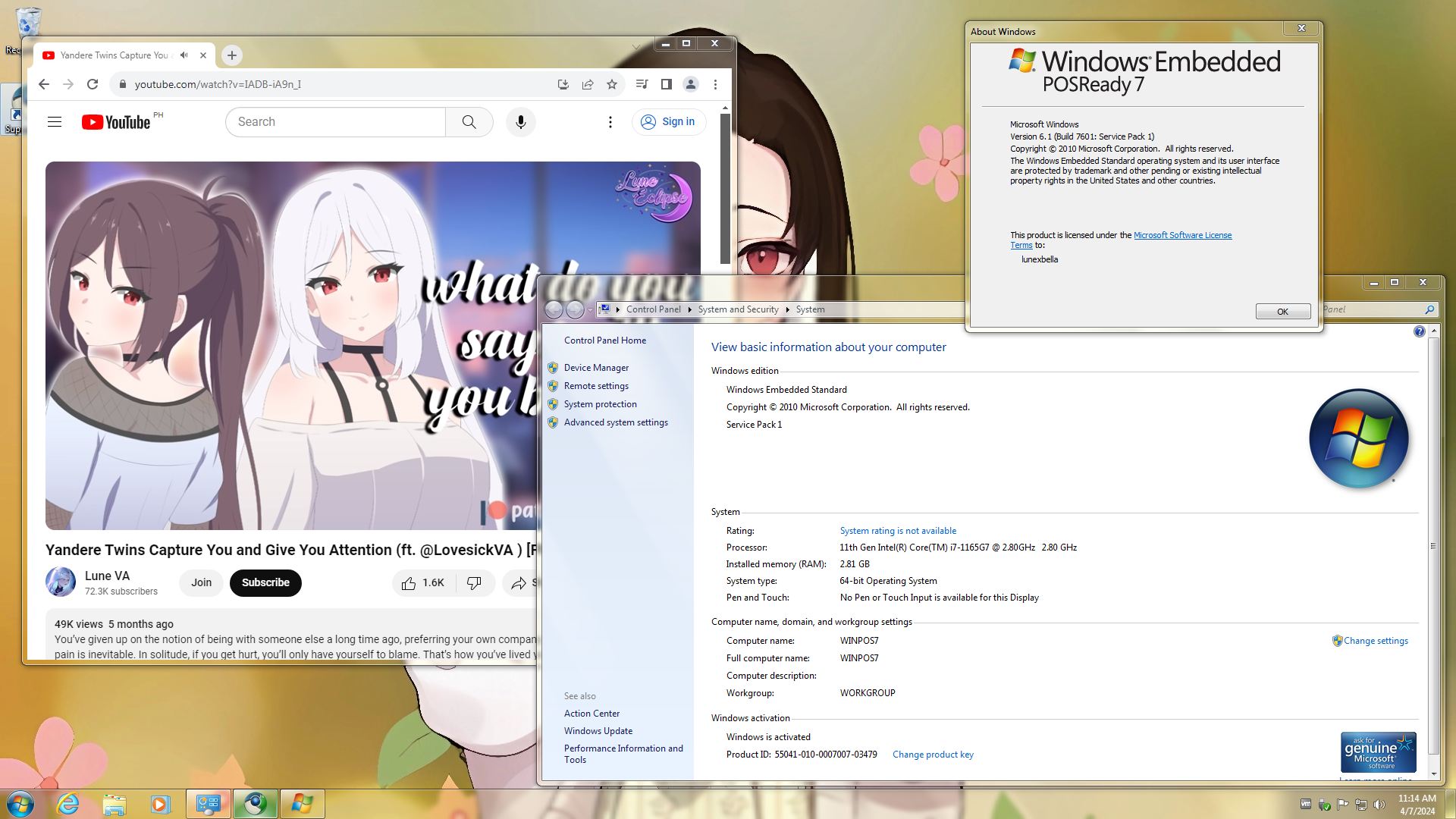This screenshot has height=819, width=1456.
Task: Click the YouTube voice search microphone icon
Action: [520, 122]
